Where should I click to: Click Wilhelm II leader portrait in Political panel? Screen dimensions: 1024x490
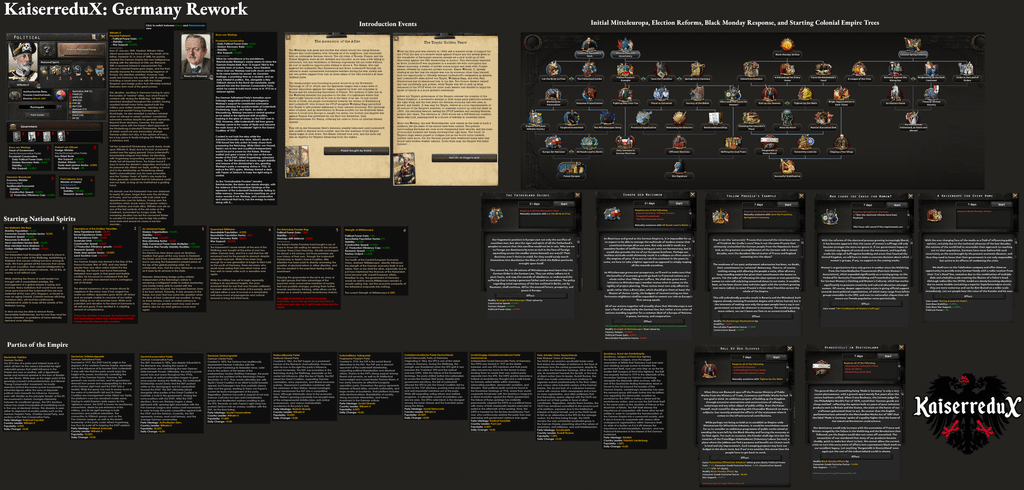click(24, 63)
